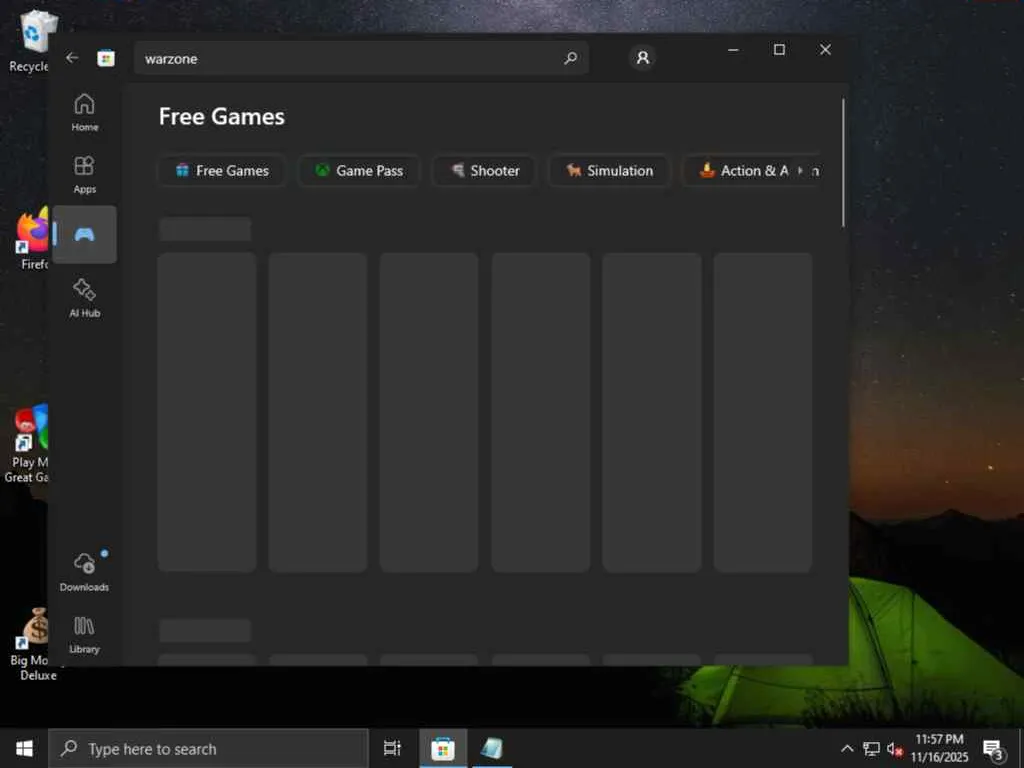Open the notepad-like app on taskbar
This screenshot has width=1024, height=768.
click(492, 748)
